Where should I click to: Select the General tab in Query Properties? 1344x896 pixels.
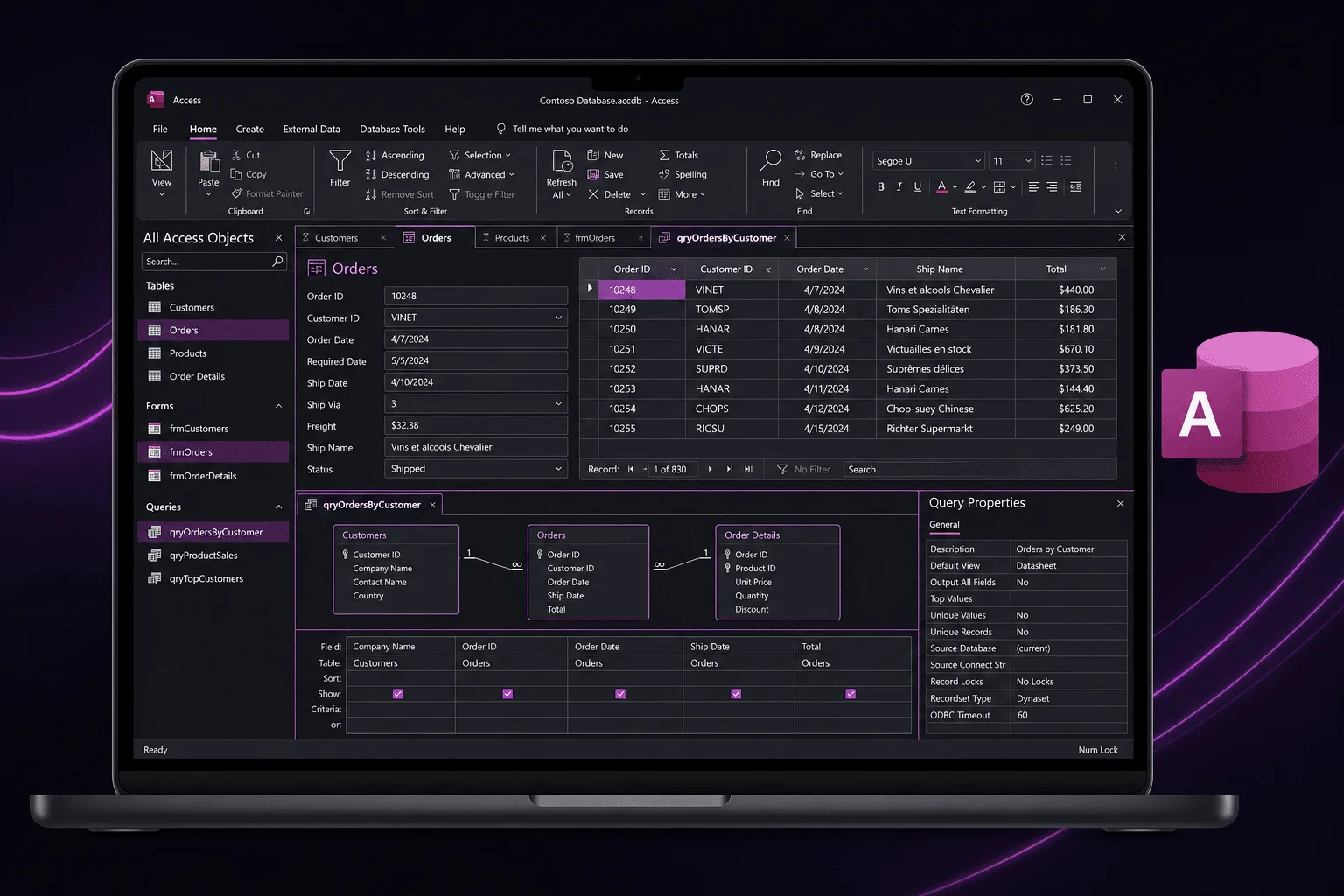coord(944,525)
